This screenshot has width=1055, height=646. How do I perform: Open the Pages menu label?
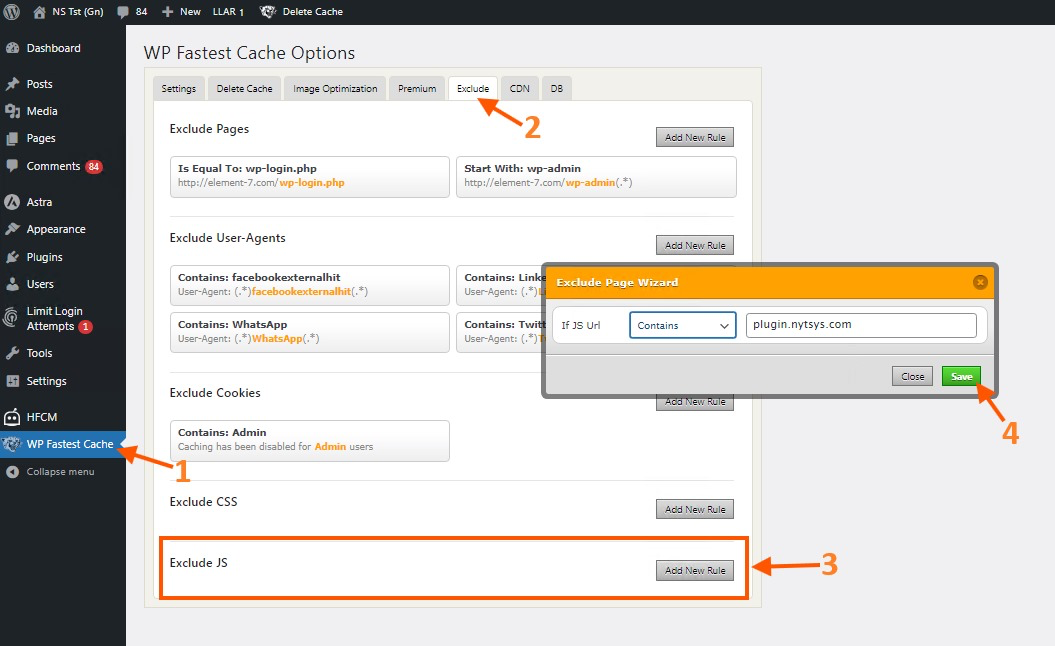click(x=41, y=138)
